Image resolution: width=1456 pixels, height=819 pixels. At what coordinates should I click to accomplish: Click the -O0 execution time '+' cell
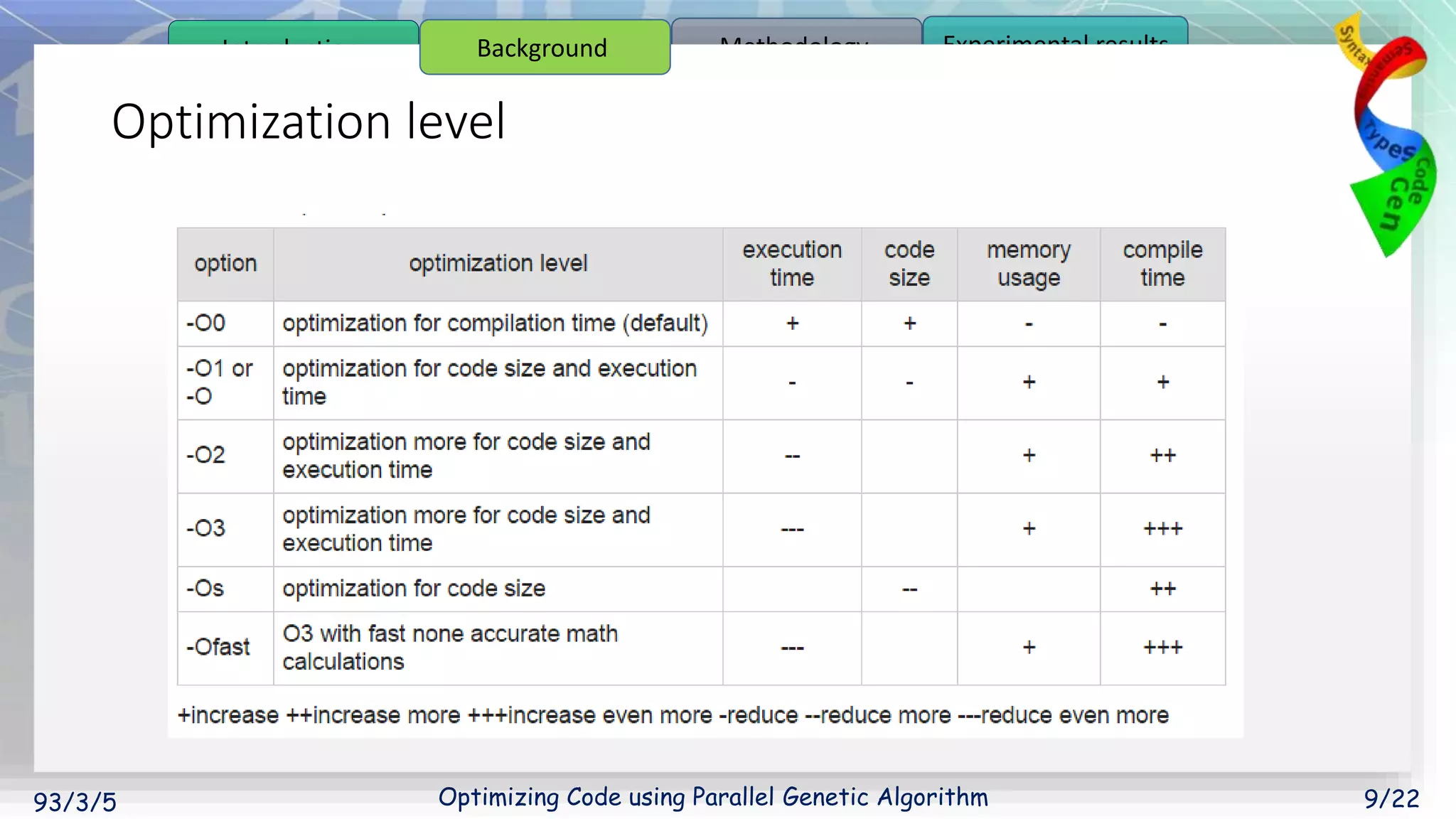792,323
